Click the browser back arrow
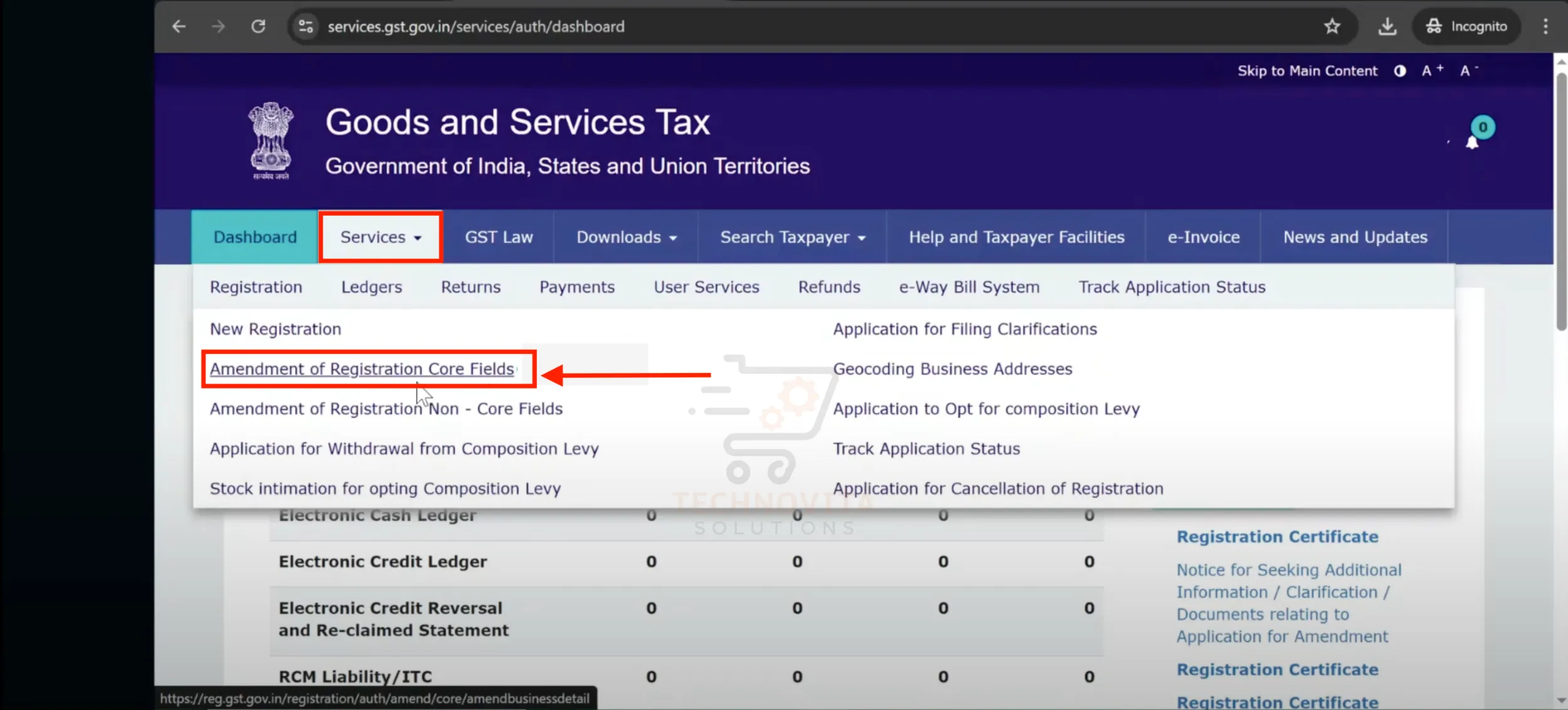1568x710 pixels. [179, 26]
